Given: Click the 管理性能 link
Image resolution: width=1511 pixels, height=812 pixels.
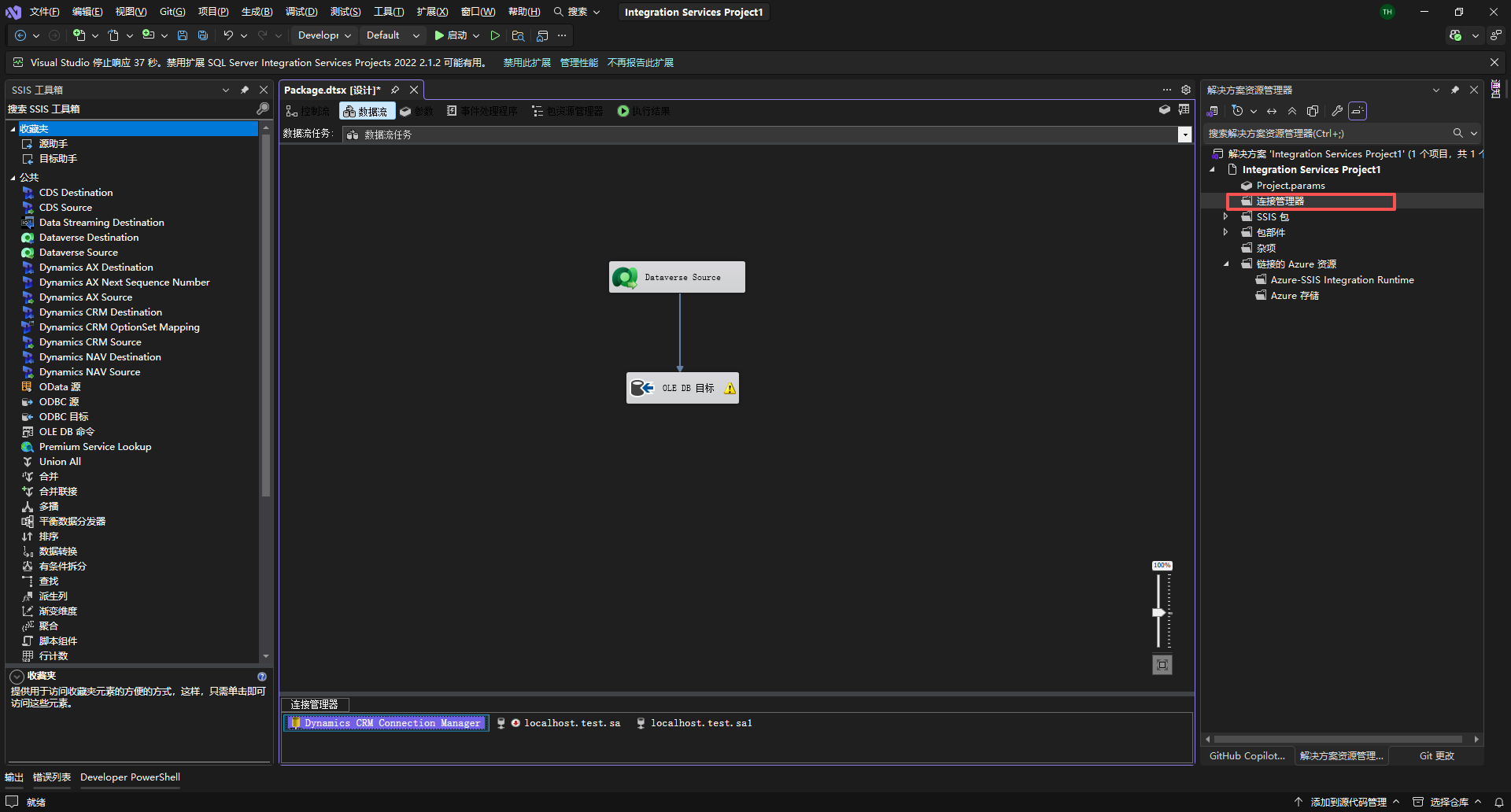Looking at the screenshot, I should tap(579, 63).
